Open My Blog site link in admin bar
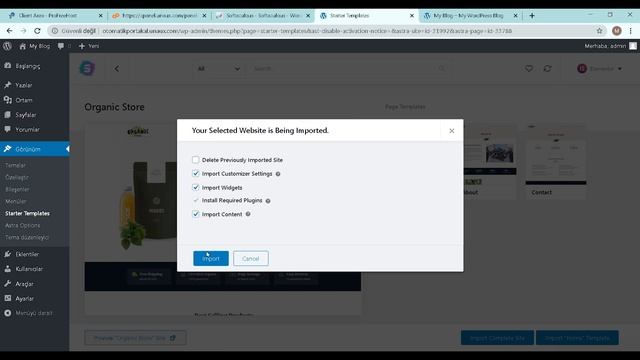640x360 pixels. pos(35,46)
